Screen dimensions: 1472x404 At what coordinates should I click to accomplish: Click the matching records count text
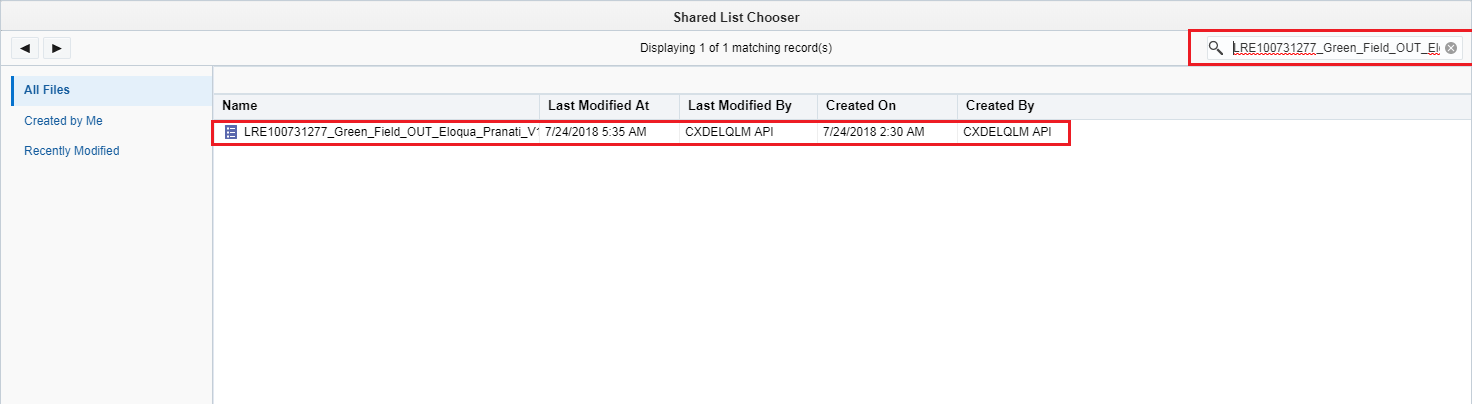[x=736, y=48]
